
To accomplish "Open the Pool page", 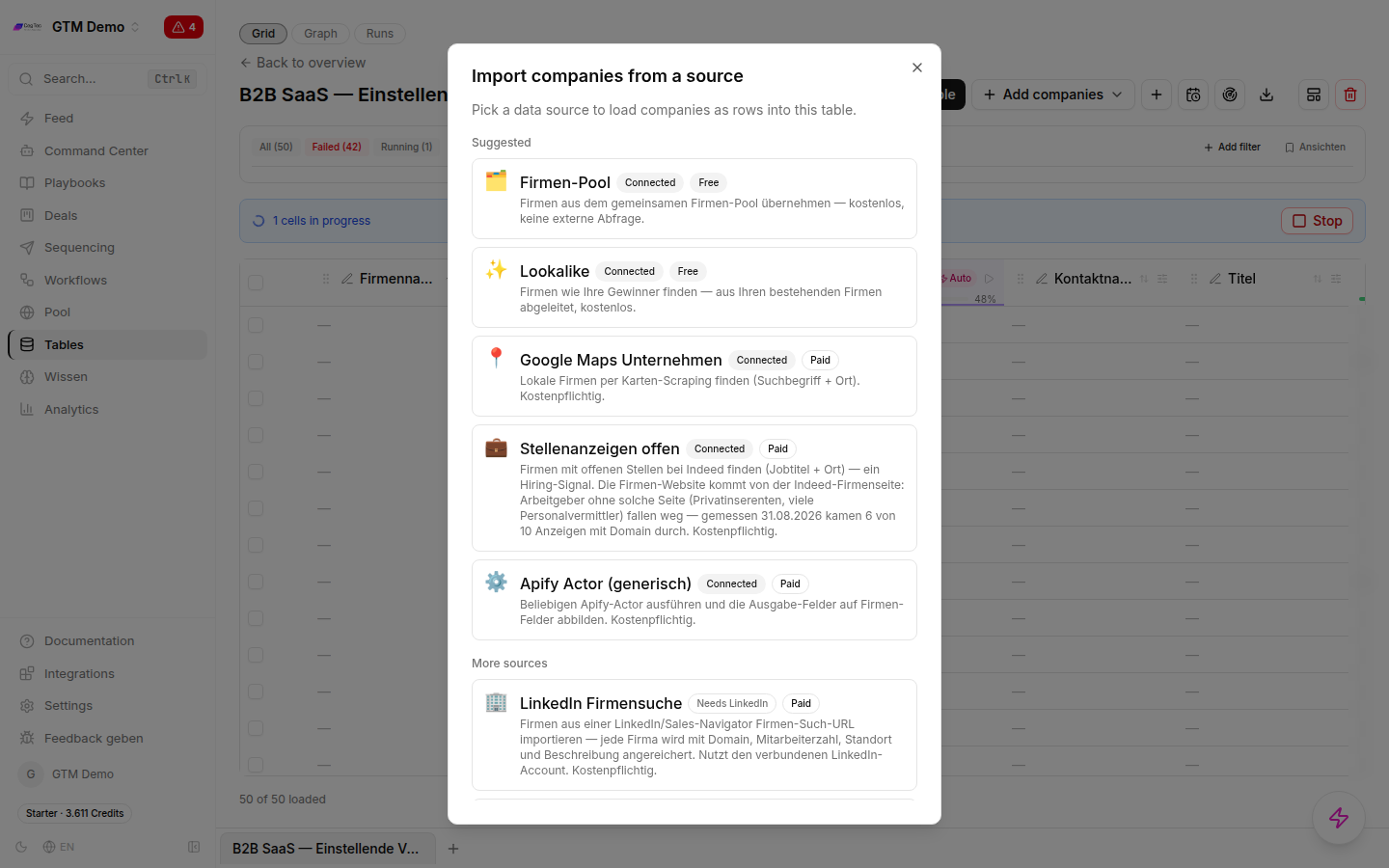I will click(x=107, y=312).
